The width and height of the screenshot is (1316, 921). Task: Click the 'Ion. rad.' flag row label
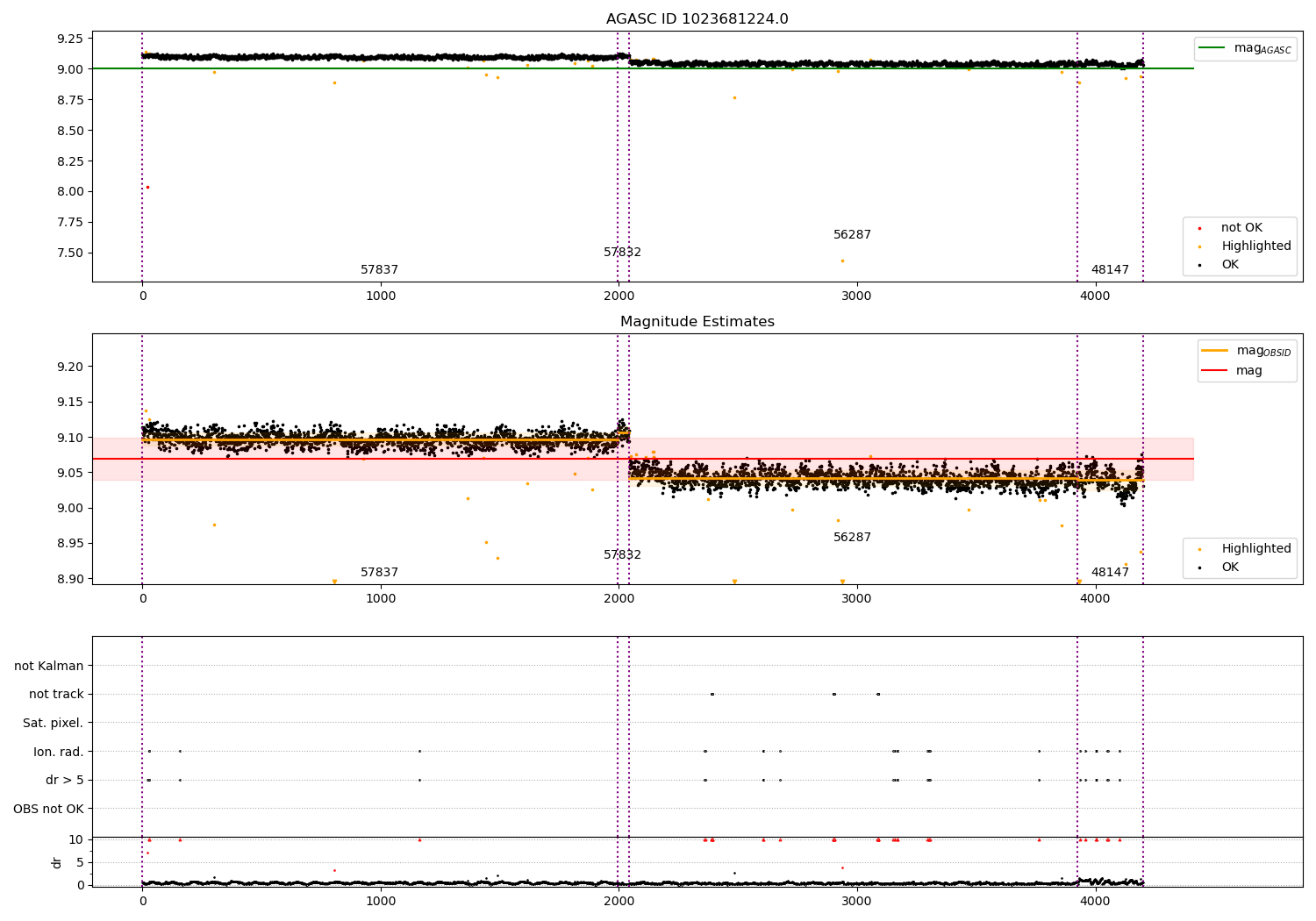(x=59, y=752)
